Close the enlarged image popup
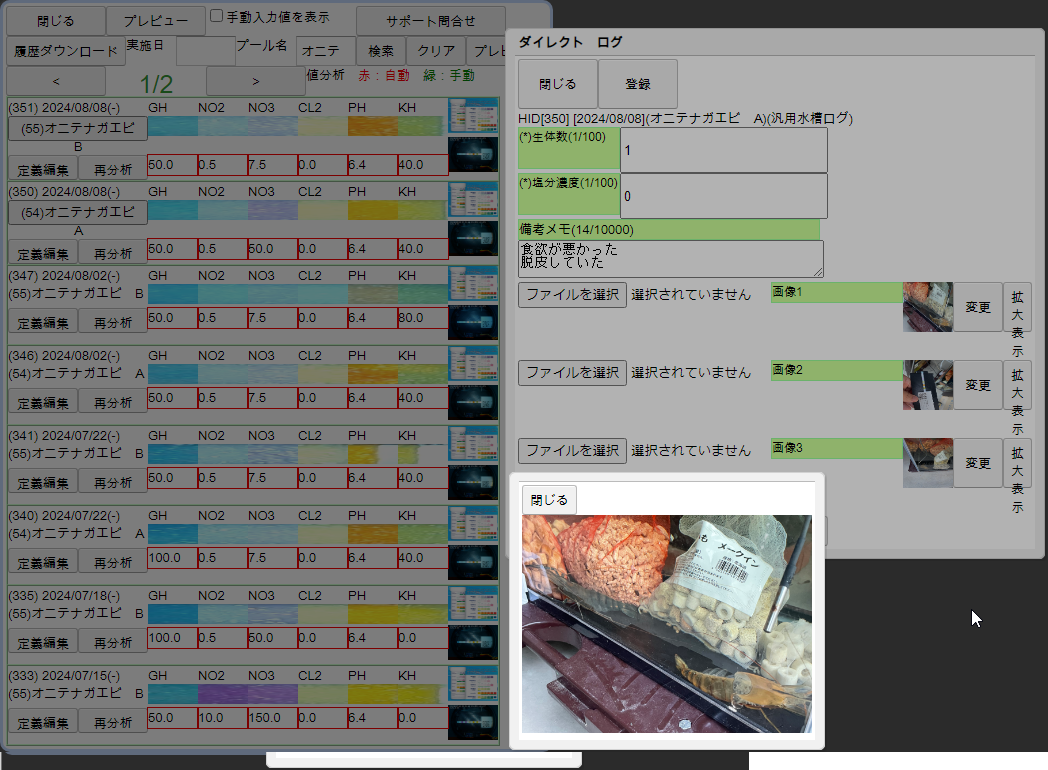 tap(549, 500)
